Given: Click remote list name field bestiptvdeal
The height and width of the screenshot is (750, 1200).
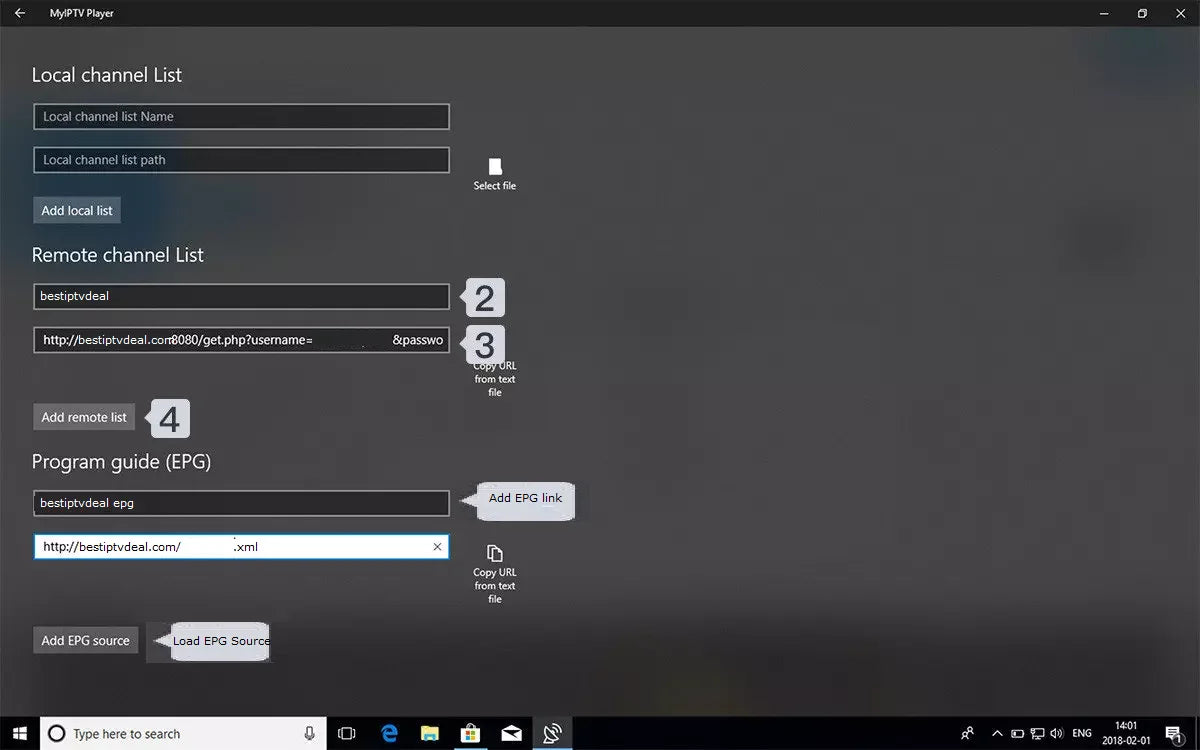Looking at the screenshot, I should [x=241, y=297].
